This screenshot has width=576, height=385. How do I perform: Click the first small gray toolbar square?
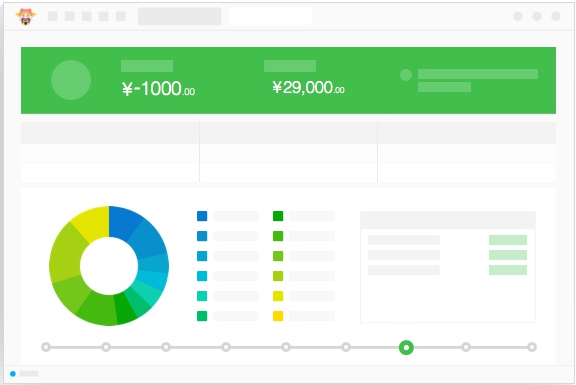(x=53, y=16)
